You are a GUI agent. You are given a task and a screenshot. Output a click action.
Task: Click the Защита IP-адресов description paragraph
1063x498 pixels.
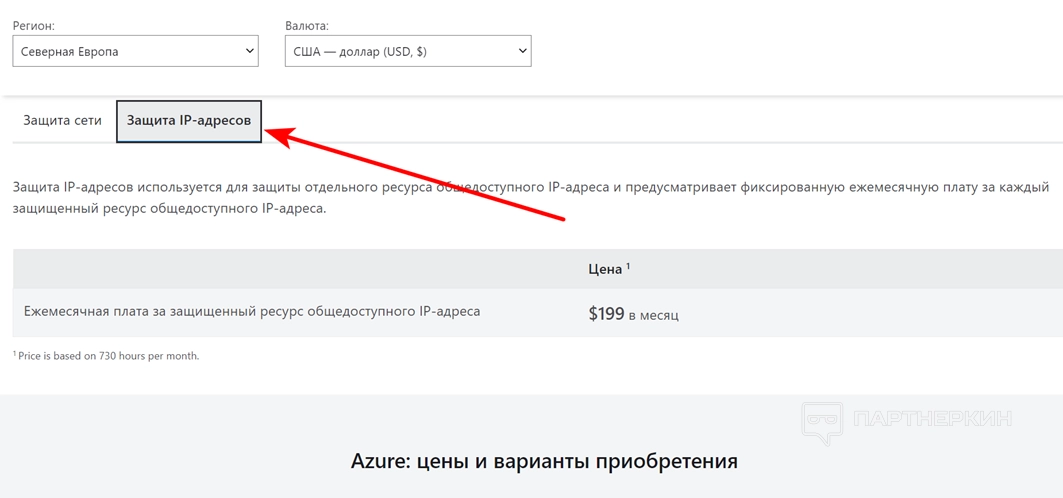[531, 198]
